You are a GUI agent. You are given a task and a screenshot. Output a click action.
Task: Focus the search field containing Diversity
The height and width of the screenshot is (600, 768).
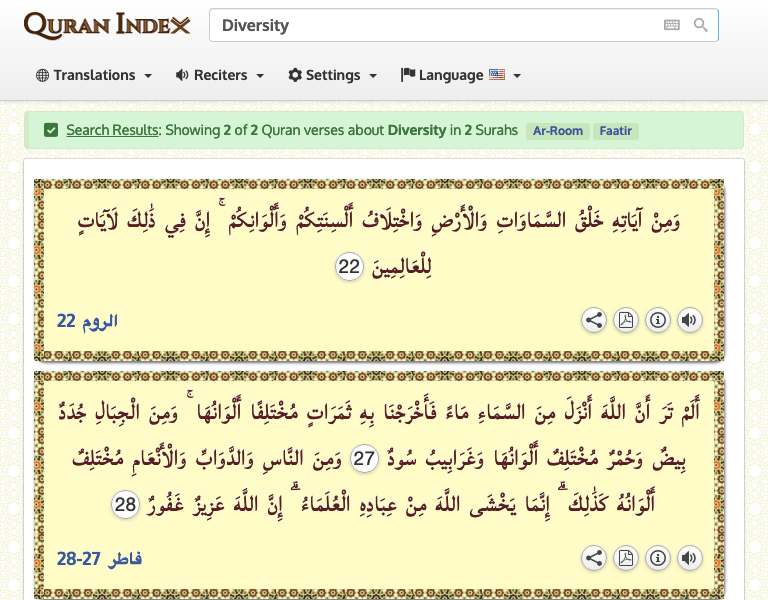click(430, 25)
